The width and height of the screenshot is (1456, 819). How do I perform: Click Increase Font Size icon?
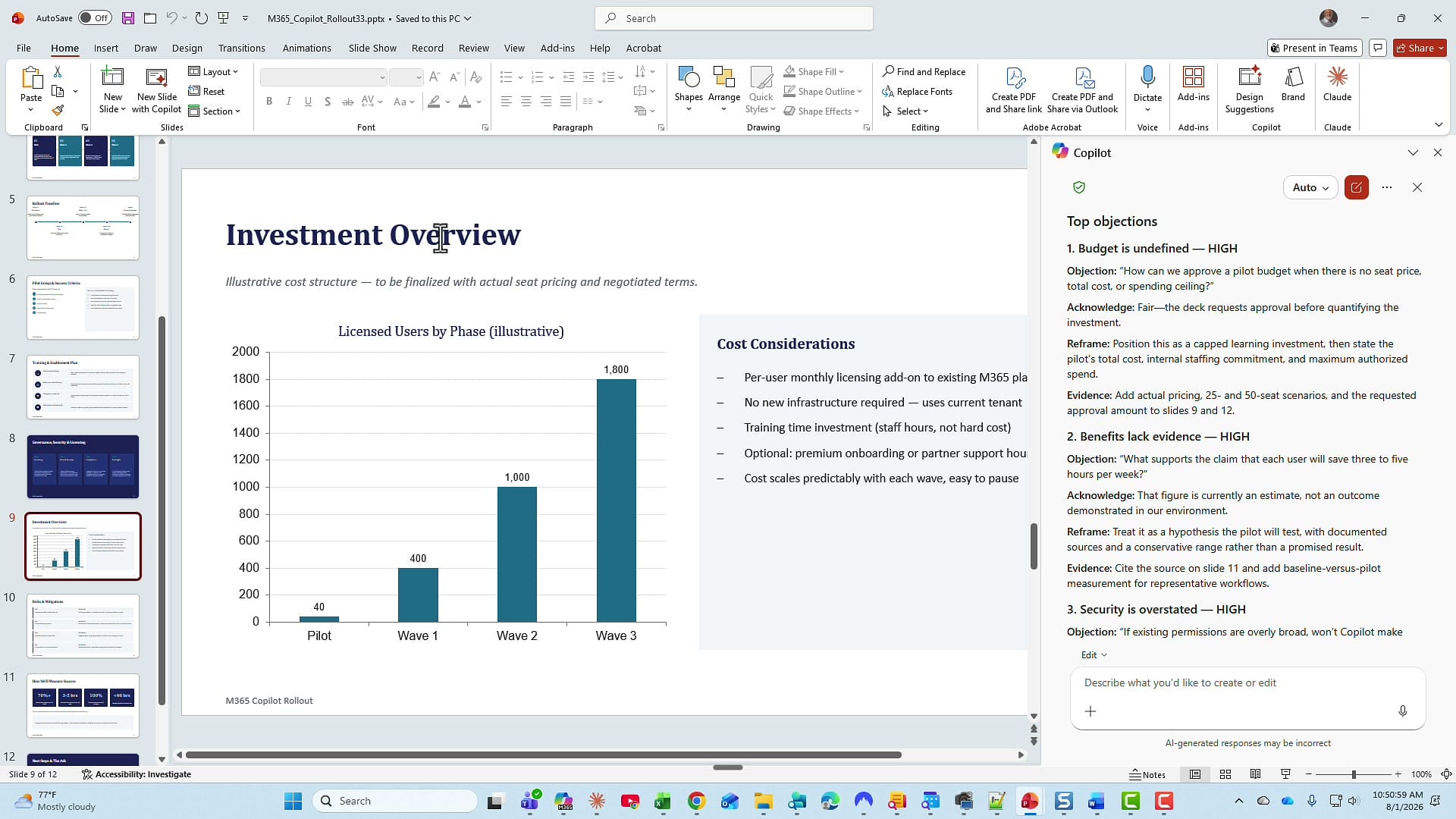(434, 77)
